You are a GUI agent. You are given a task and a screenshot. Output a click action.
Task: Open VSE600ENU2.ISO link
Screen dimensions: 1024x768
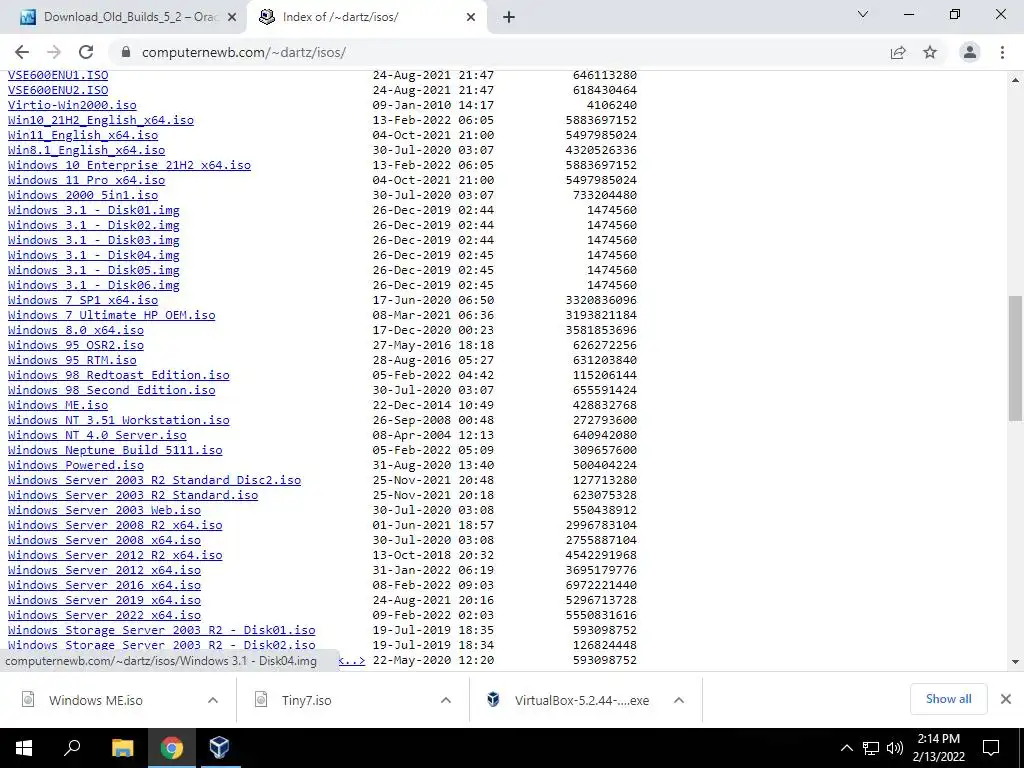coord(58,90)
